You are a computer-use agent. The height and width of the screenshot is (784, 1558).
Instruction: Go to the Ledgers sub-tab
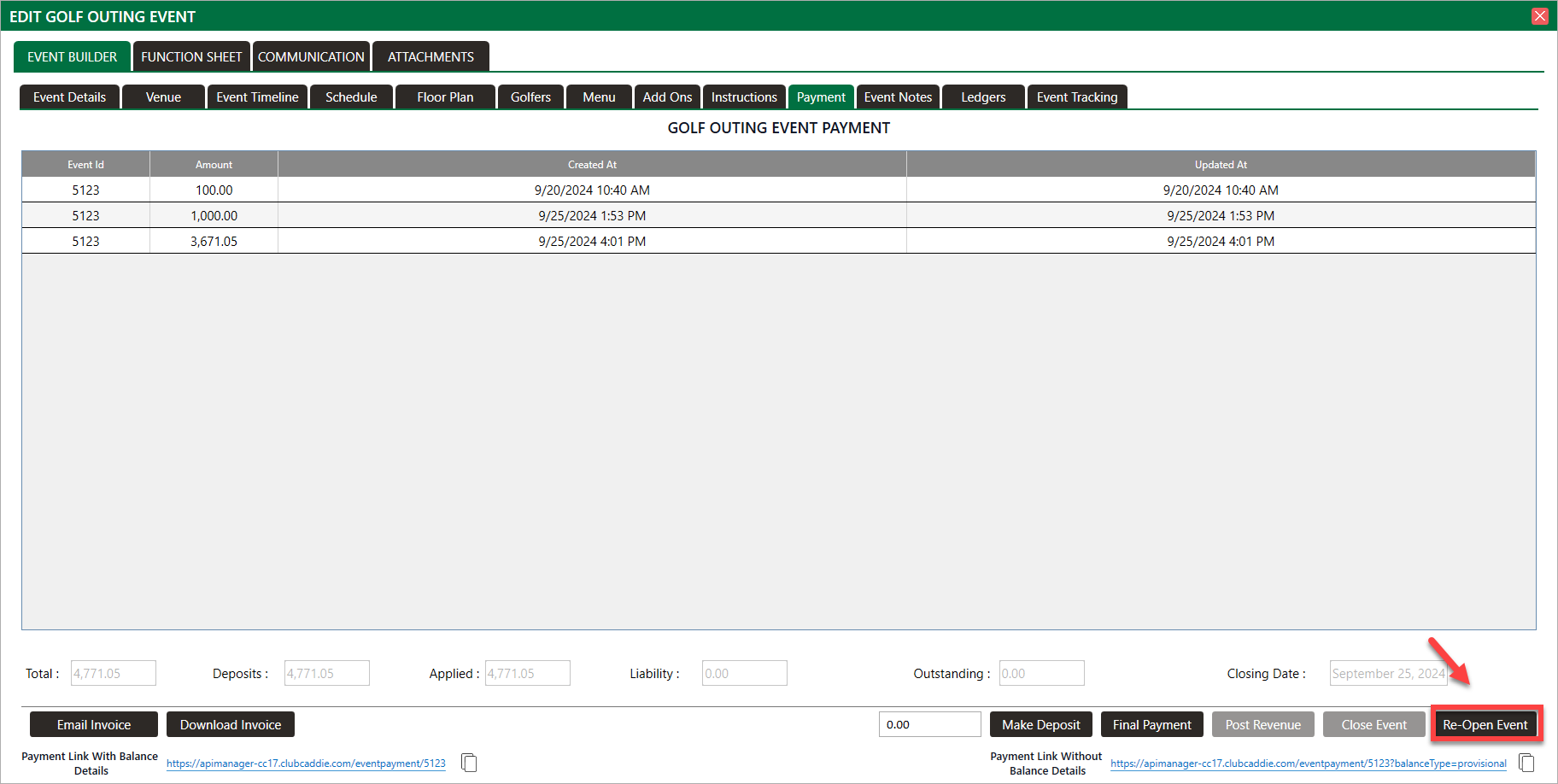click(x=983, y=97)
